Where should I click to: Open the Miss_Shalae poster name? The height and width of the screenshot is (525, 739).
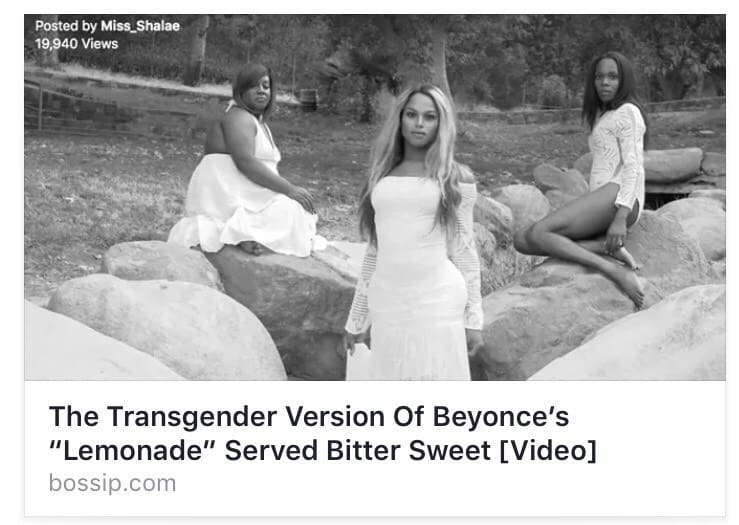[x=140, y=26]
